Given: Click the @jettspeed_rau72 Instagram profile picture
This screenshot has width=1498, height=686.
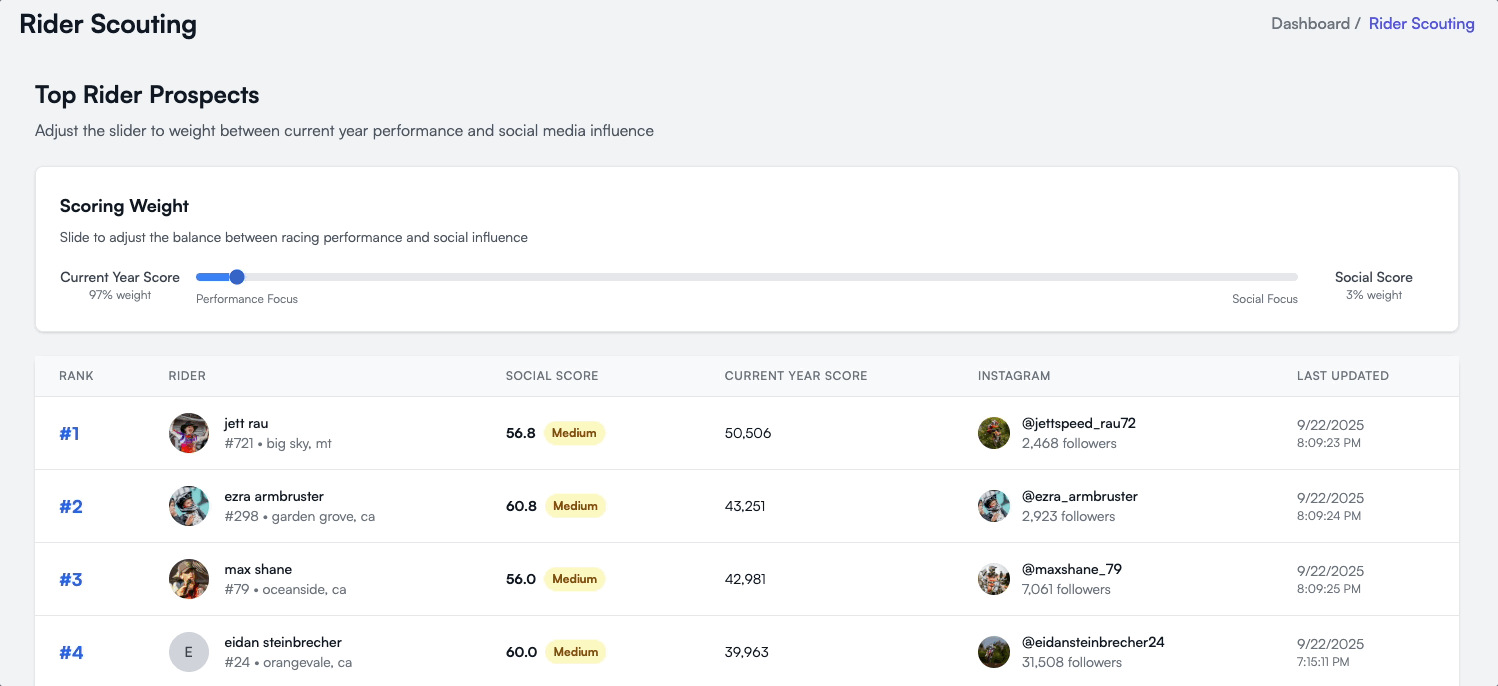Looking at the screenshot, I should click(x=994, y=433).
